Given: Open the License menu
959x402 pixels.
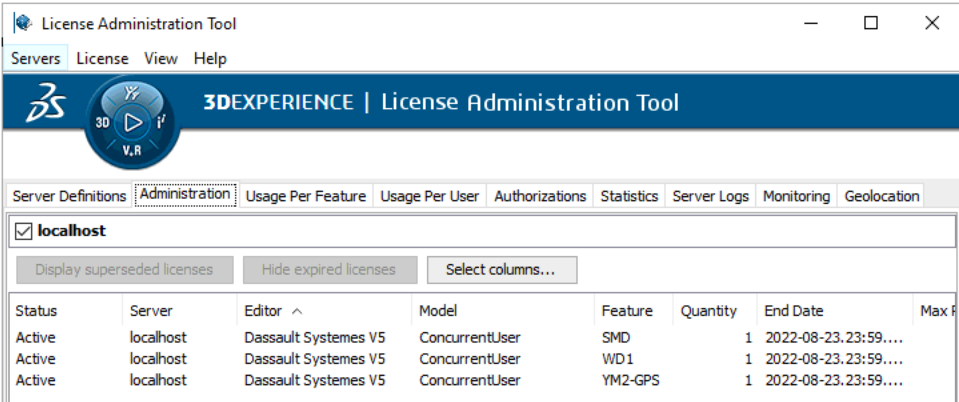Looking at the screenshot, I should coord(102,59).
